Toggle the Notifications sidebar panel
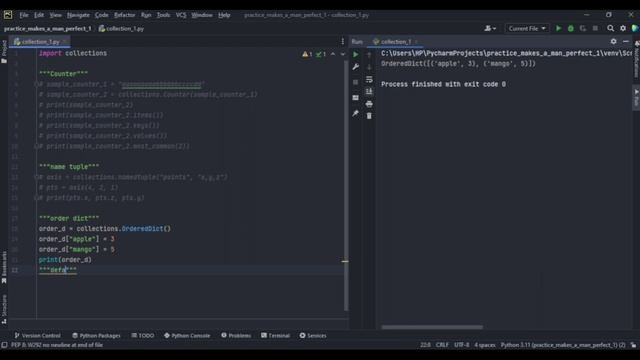The width and height of the screenshot is (640, 360). pos(636,59)
